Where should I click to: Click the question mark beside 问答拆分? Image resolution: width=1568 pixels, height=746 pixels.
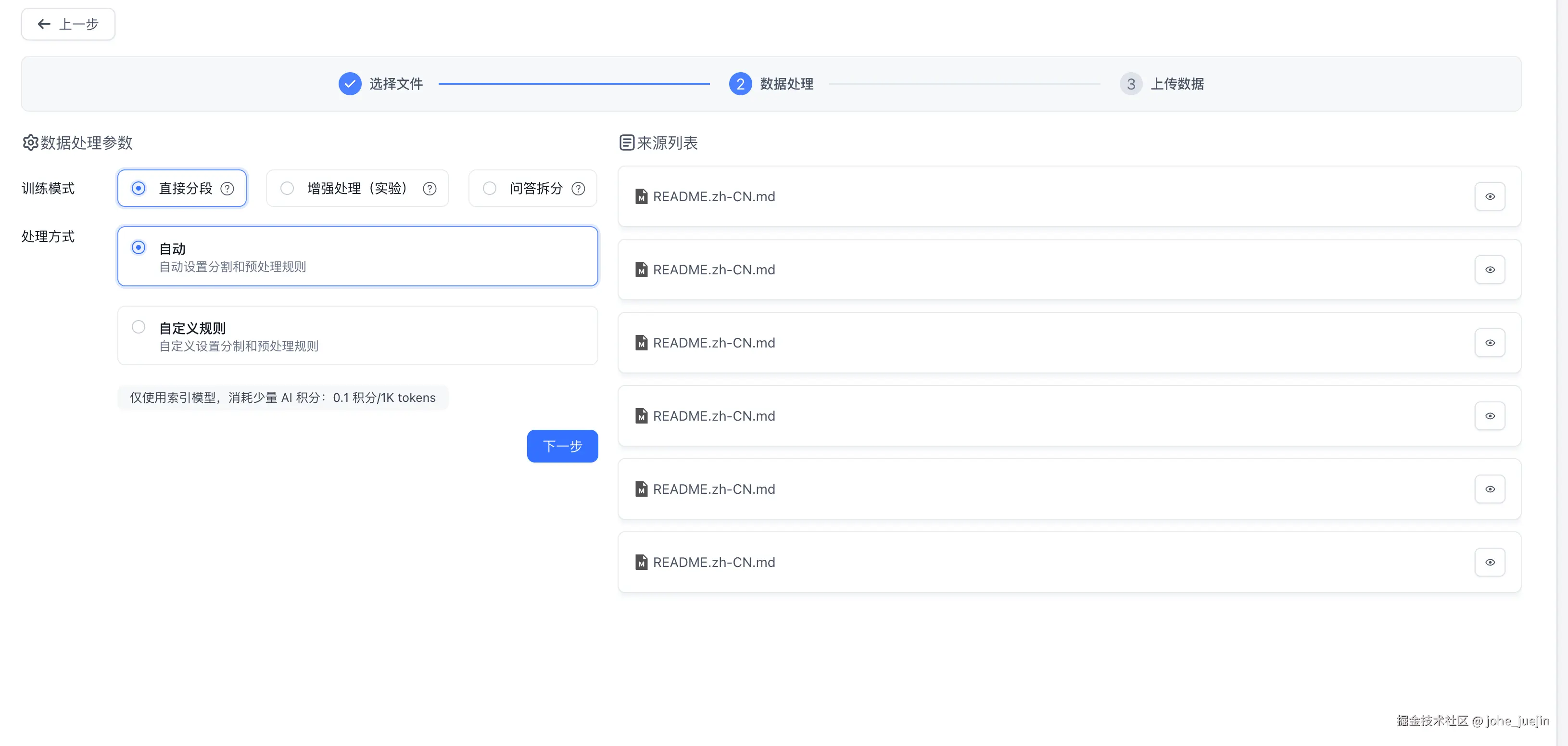click(578, 189)
